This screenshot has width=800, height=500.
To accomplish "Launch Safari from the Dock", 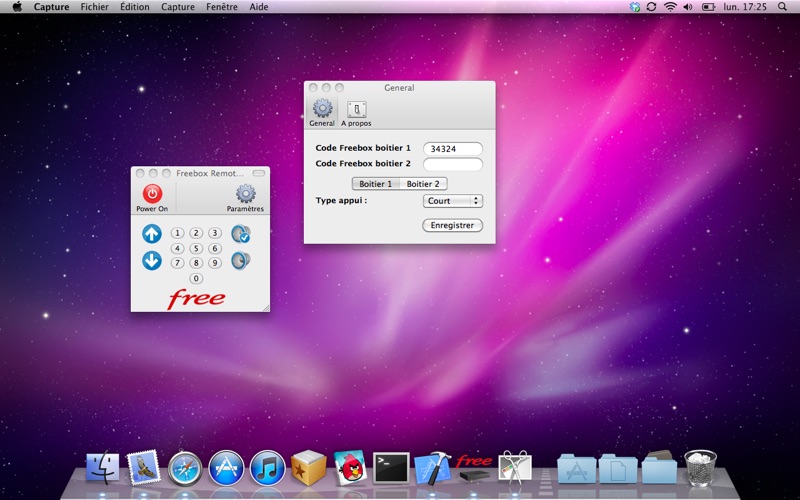I will [x=185, y=468].
